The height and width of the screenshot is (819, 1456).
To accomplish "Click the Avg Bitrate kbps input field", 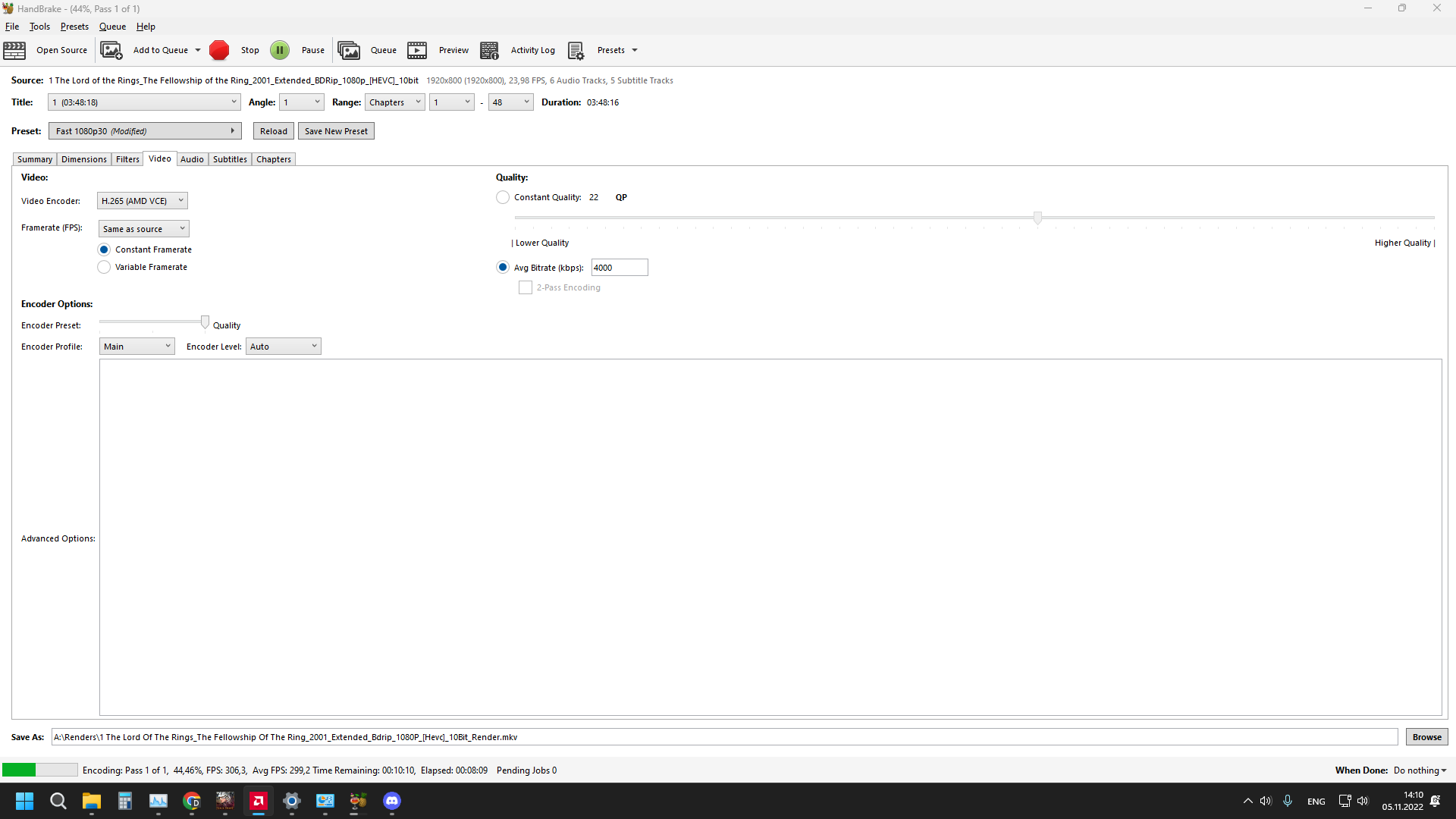I will coord(620,268).
